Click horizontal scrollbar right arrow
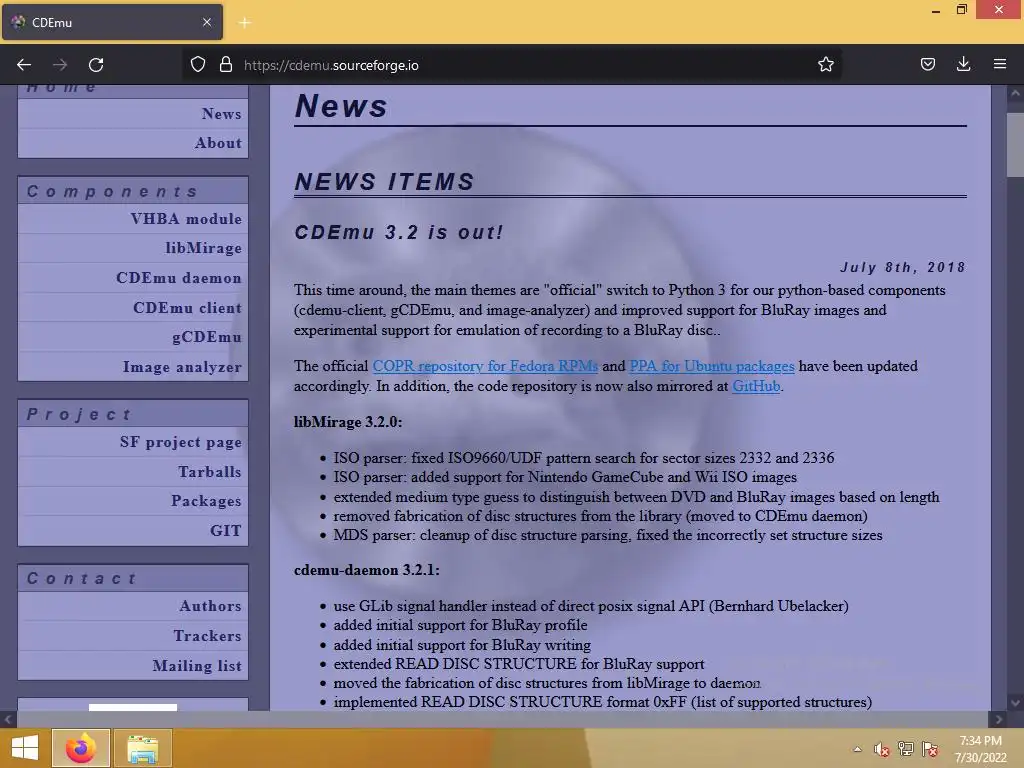The image size is (1024, 768). point(999,719)
